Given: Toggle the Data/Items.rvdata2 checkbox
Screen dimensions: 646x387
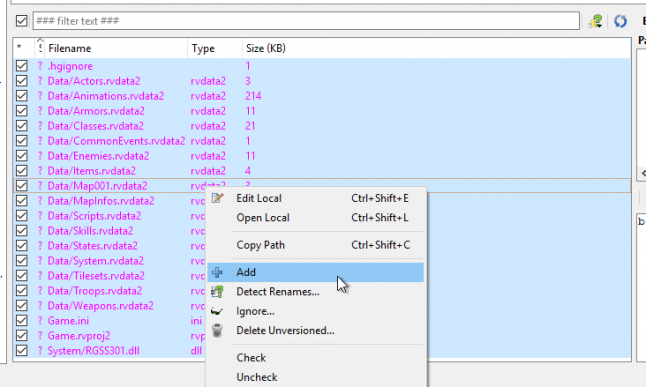Looking at the screenshot, I should click(21, 171).
